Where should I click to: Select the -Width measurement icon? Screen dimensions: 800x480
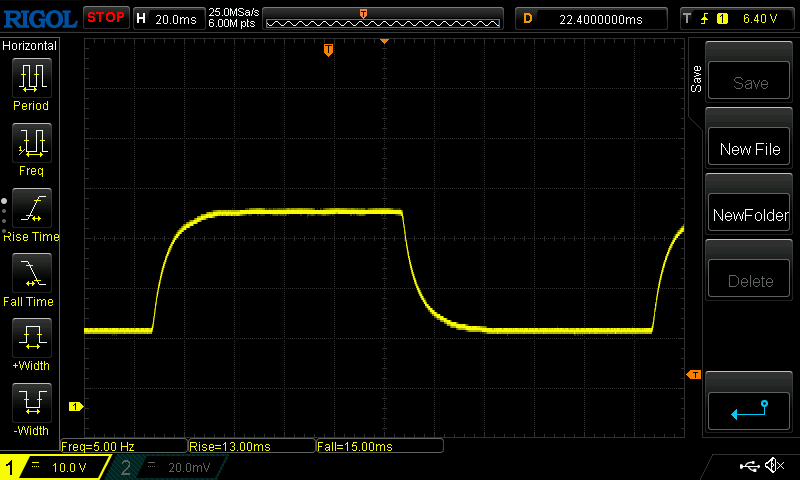32,402
